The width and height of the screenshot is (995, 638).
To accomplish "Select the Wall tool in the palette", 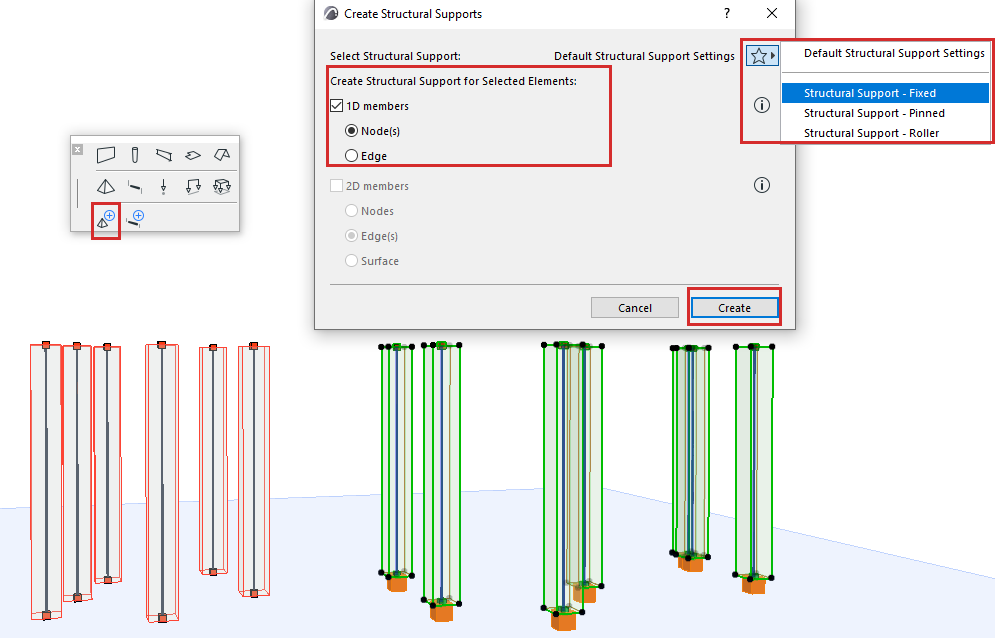I will click(x=106, y=154).
